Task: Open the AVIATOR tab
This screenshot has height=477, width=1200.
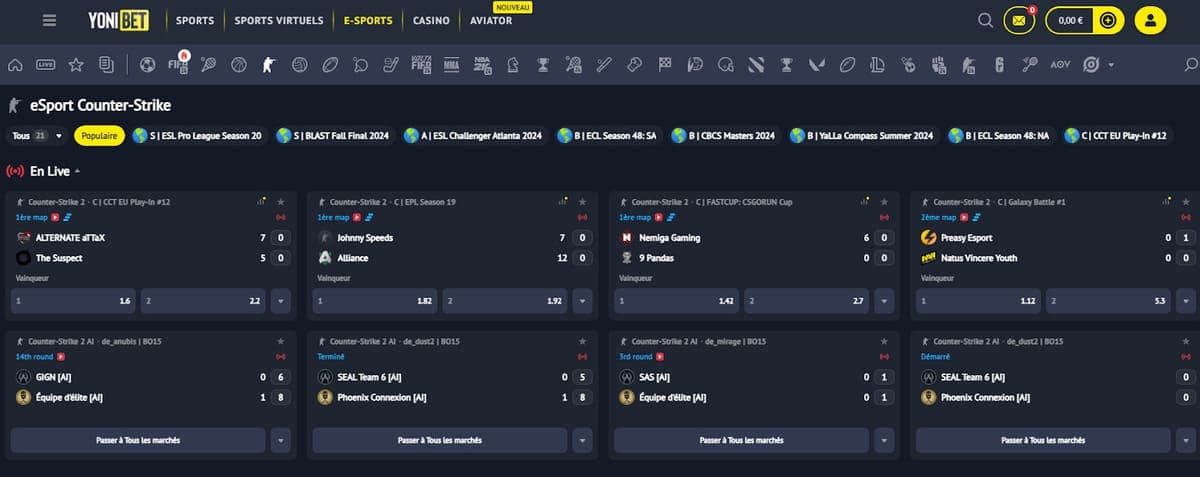Action: point(491,20)
